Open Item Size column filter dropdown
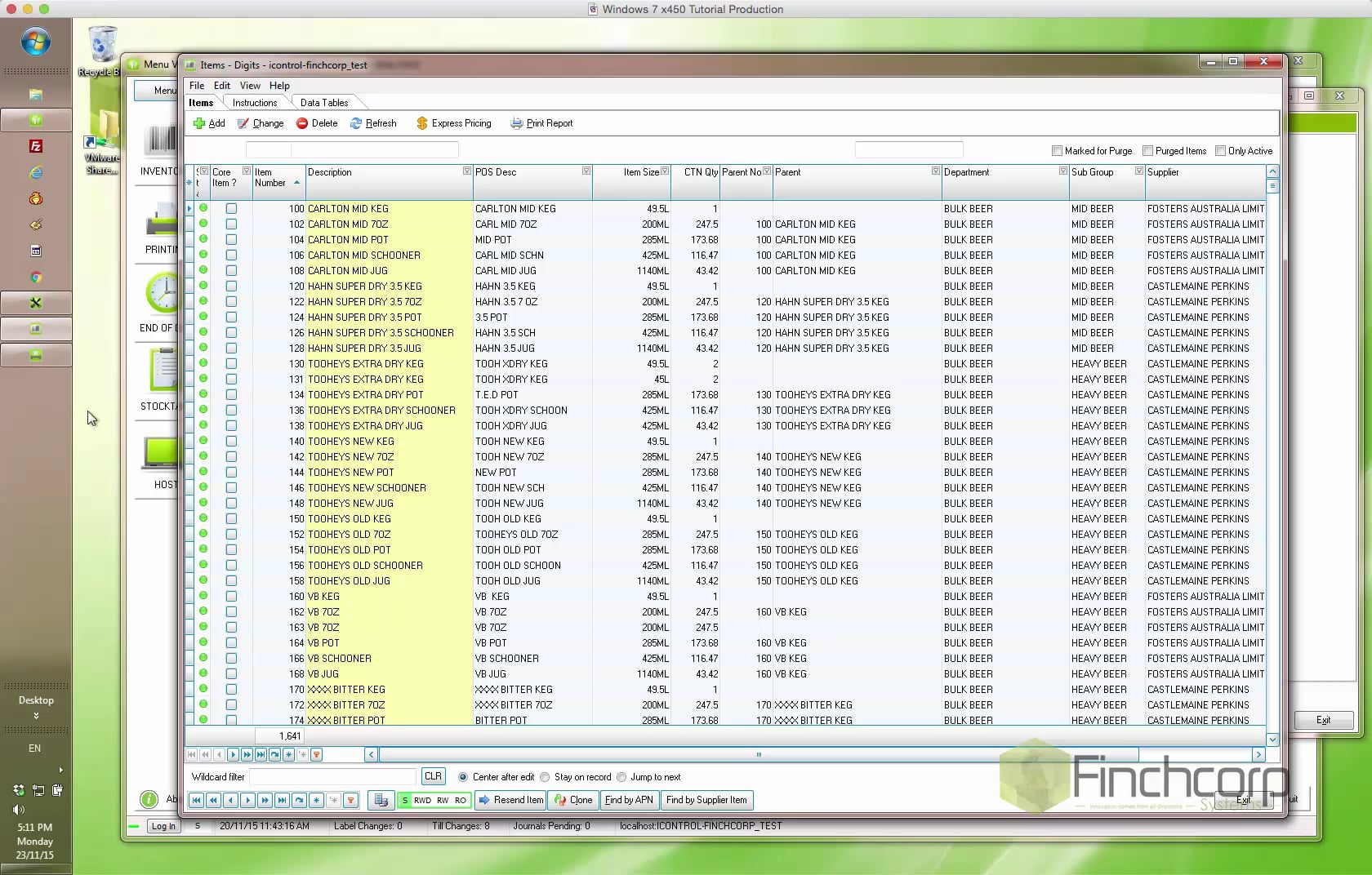Image resolution: width=1372 pixels, height=875 pixels. coord(665,171)
